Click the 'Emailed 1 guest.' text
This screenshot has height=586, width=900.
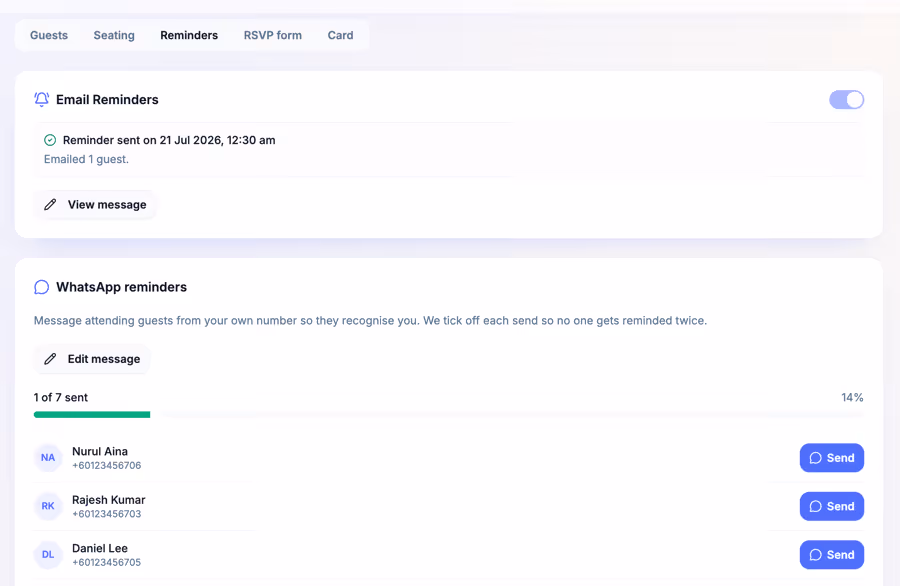click(x=86, y=159)
